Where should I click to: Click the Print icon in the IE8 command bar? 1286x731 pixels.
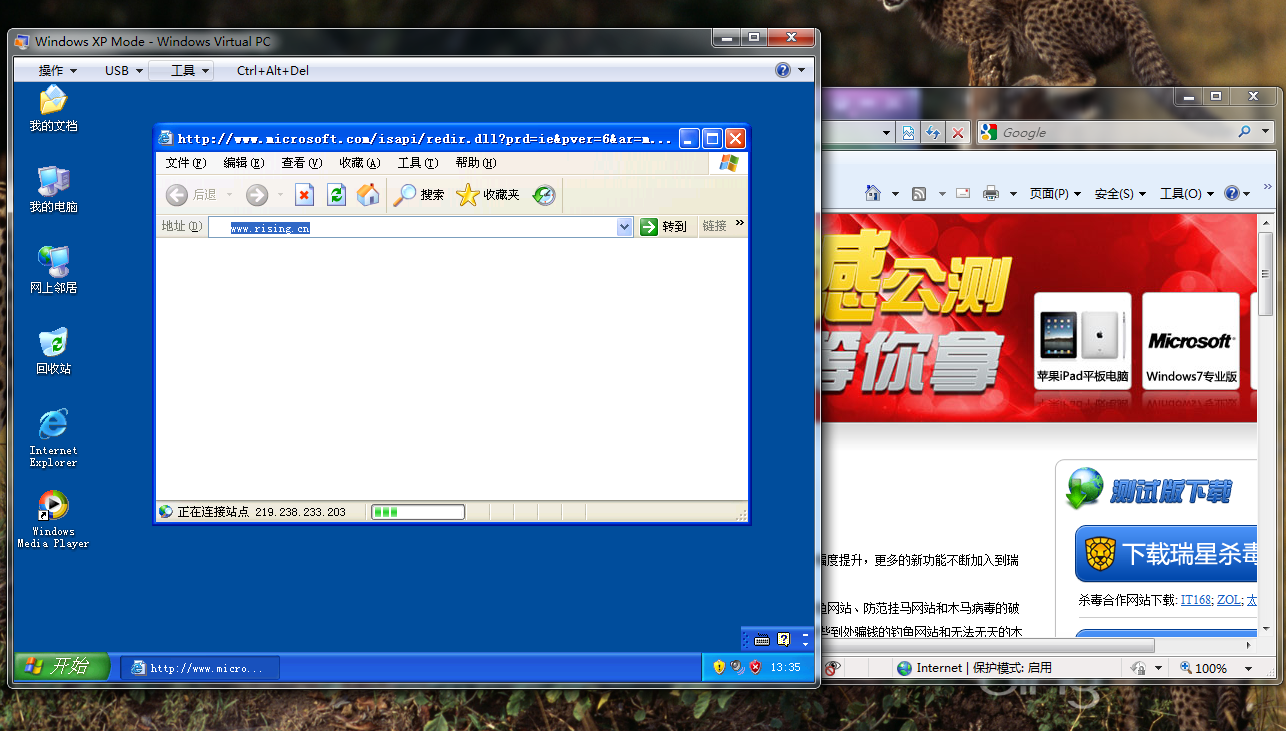991,193
